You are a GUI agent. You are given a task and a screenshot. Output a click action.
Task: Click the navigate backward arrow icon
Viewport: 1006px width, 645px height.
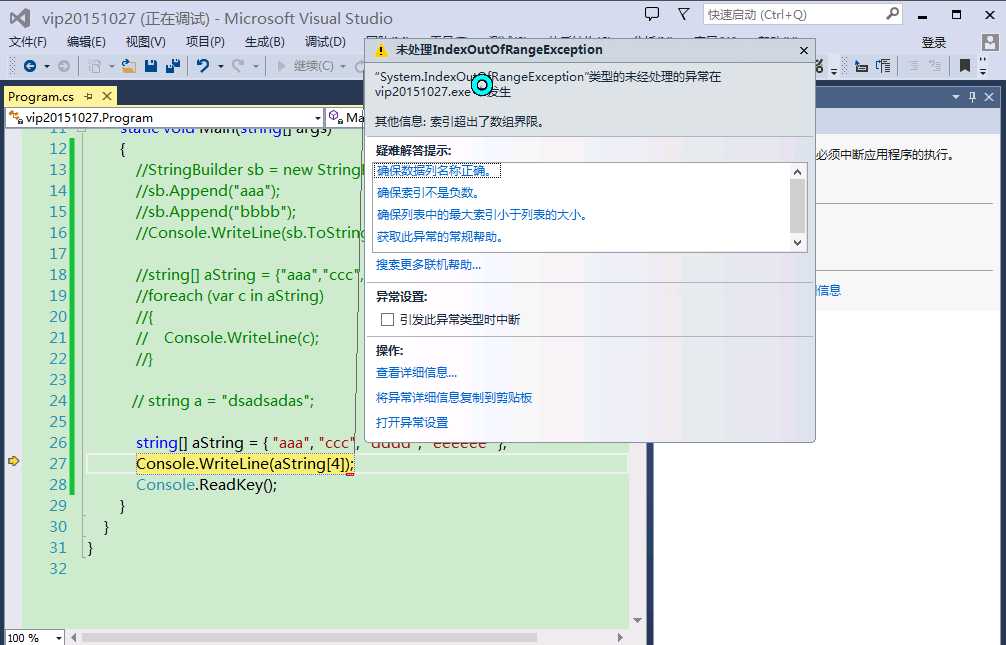click(30, 65)
